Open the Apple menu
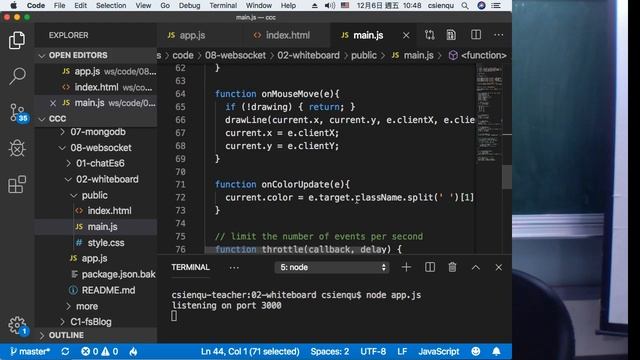Image resolution: width=640 pixels, height=360 pixels. pos(13,5)
